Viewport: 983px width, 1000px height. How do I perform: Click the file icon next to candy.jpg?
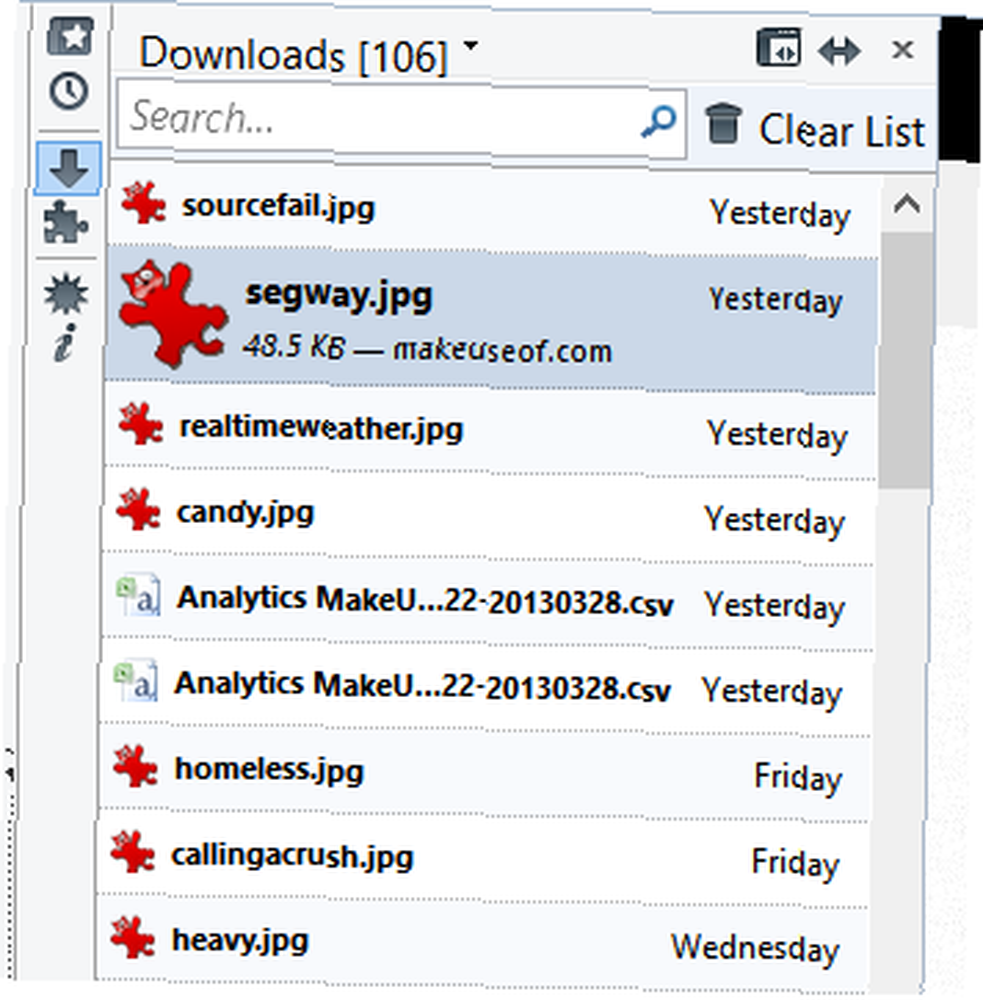138,509
